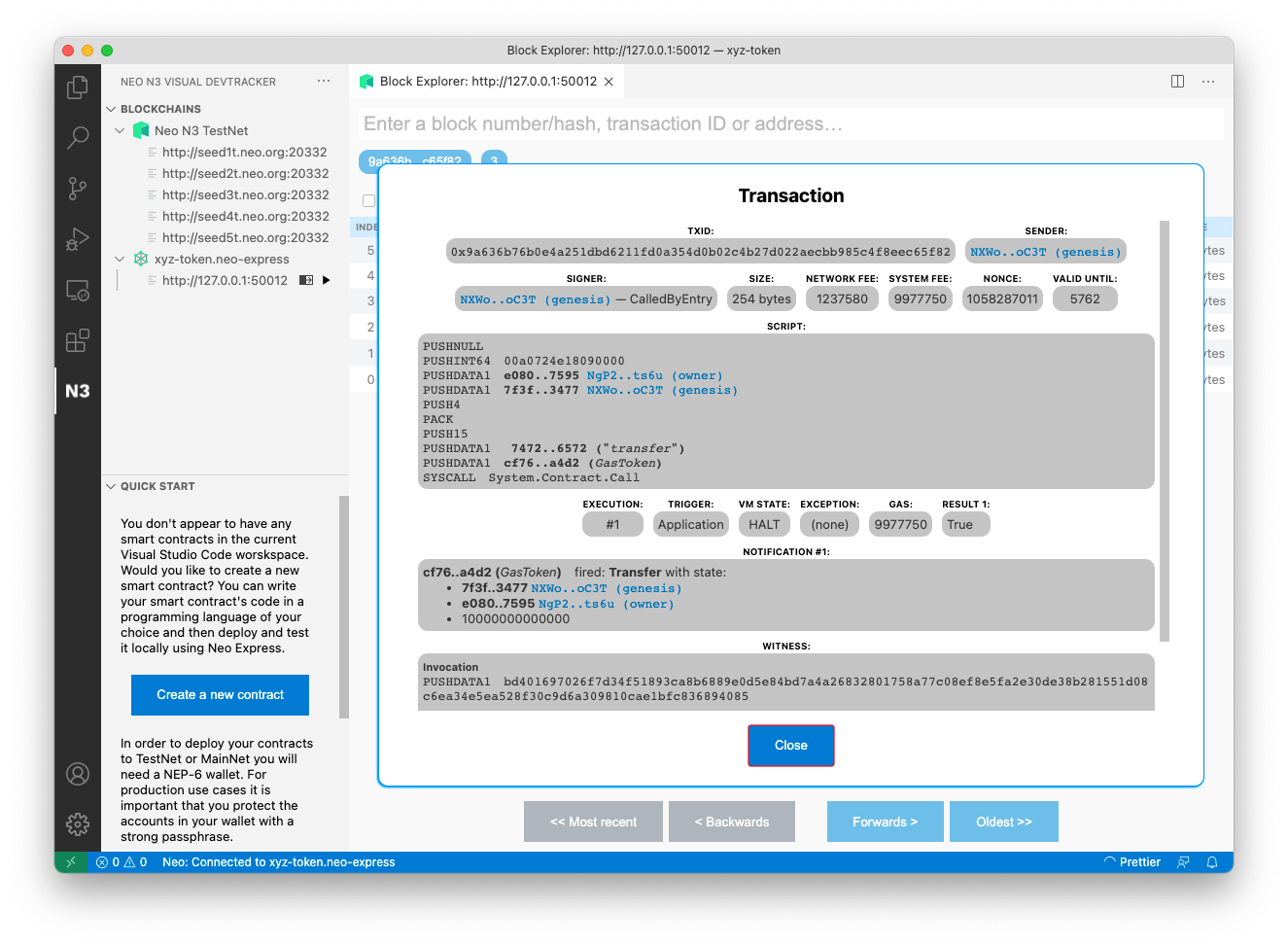Open errors and warnings status indicator

[x=122, y=862]
